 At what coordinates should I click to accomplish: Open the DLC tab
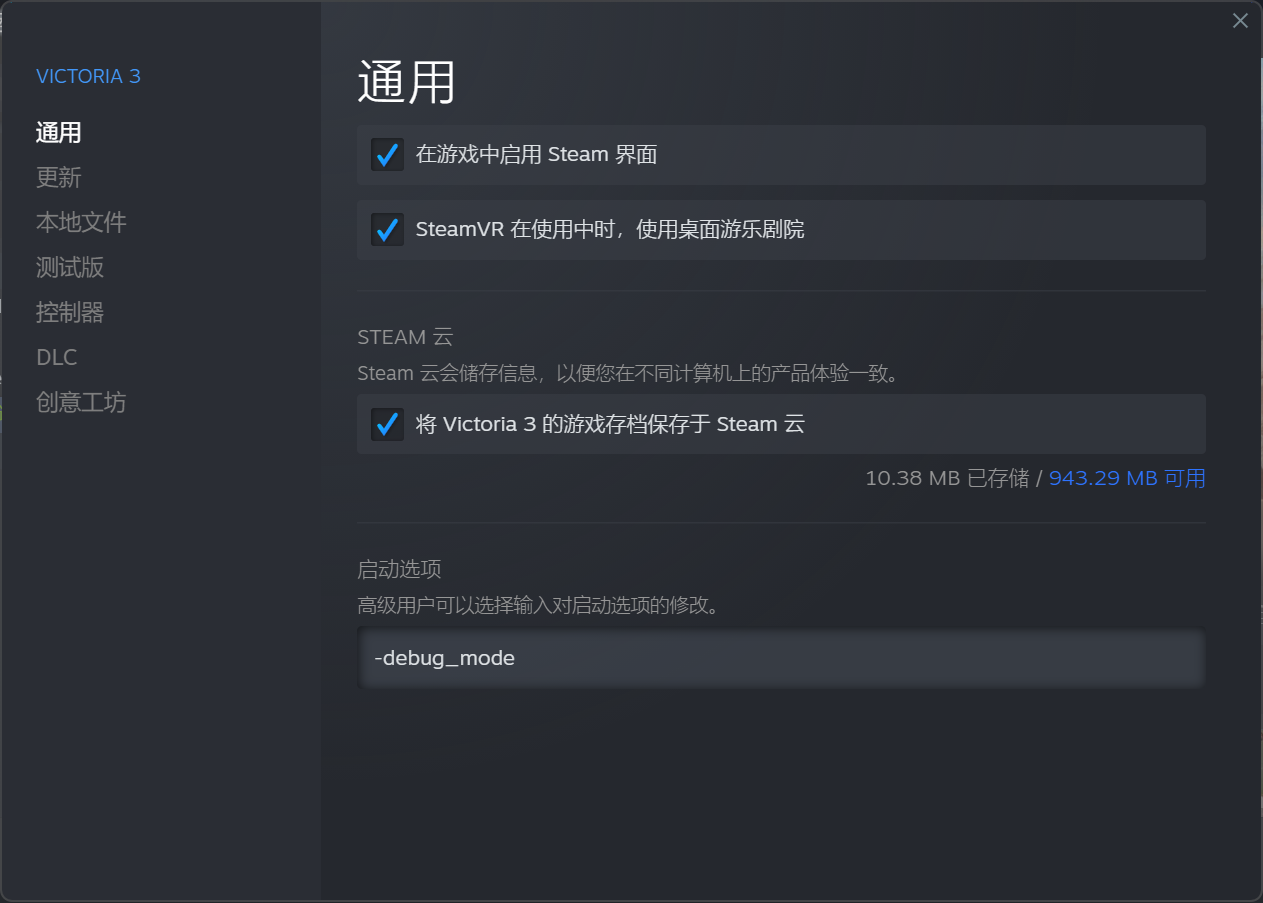(57, 357)
